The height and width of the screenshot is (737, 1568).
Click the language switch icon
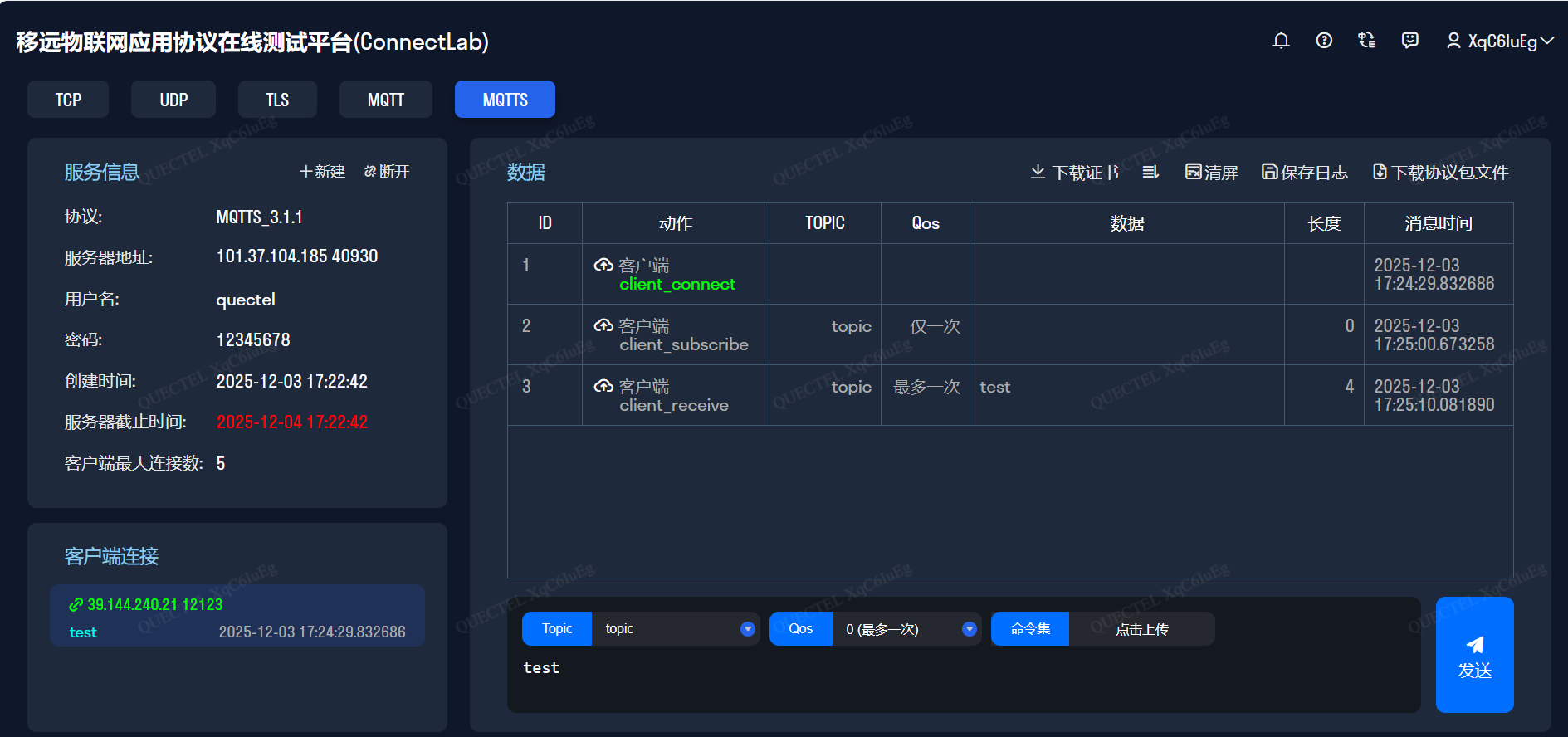[1366, 41]
